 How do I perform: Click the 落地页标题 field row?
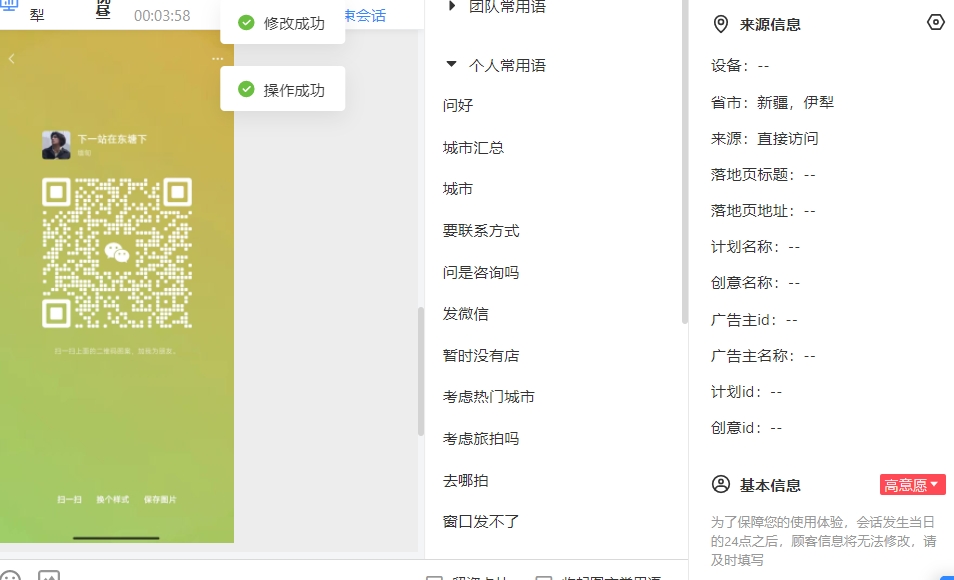(763, 175)
